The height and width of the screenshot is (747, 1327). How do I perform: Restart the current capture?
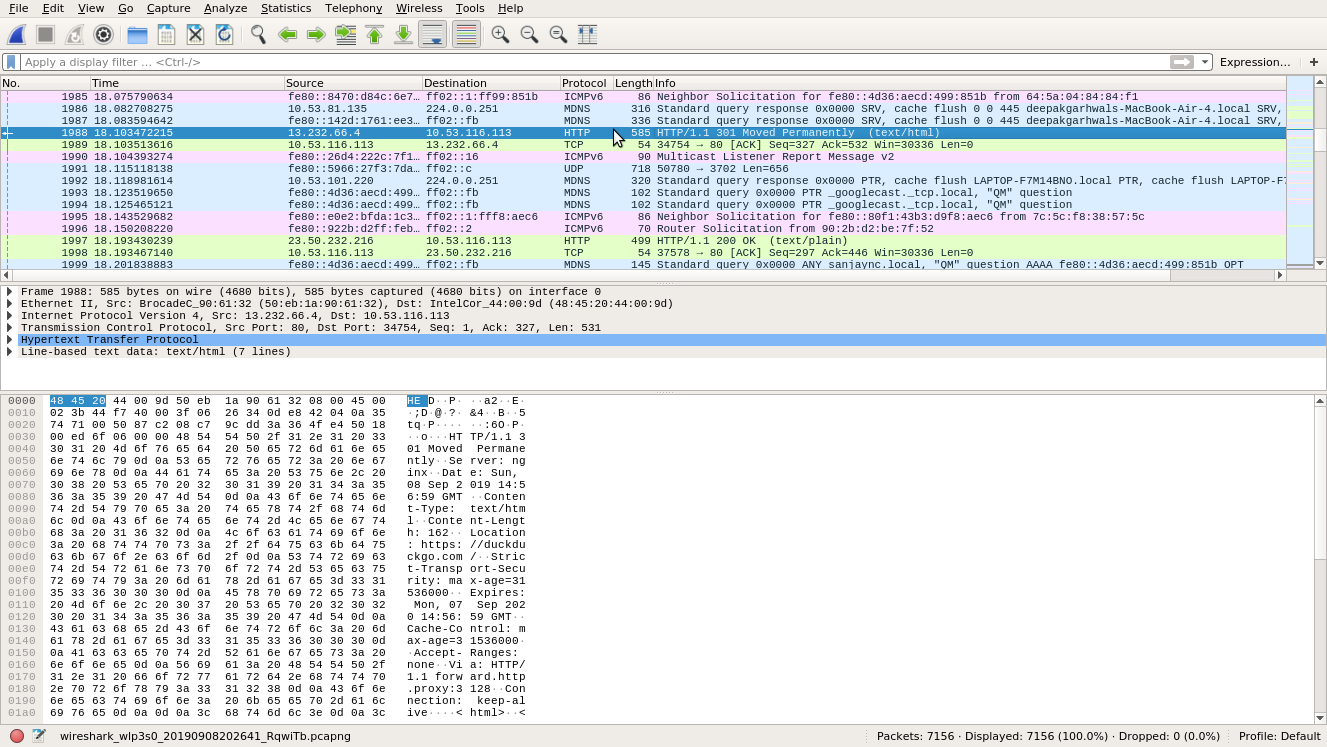74,34
